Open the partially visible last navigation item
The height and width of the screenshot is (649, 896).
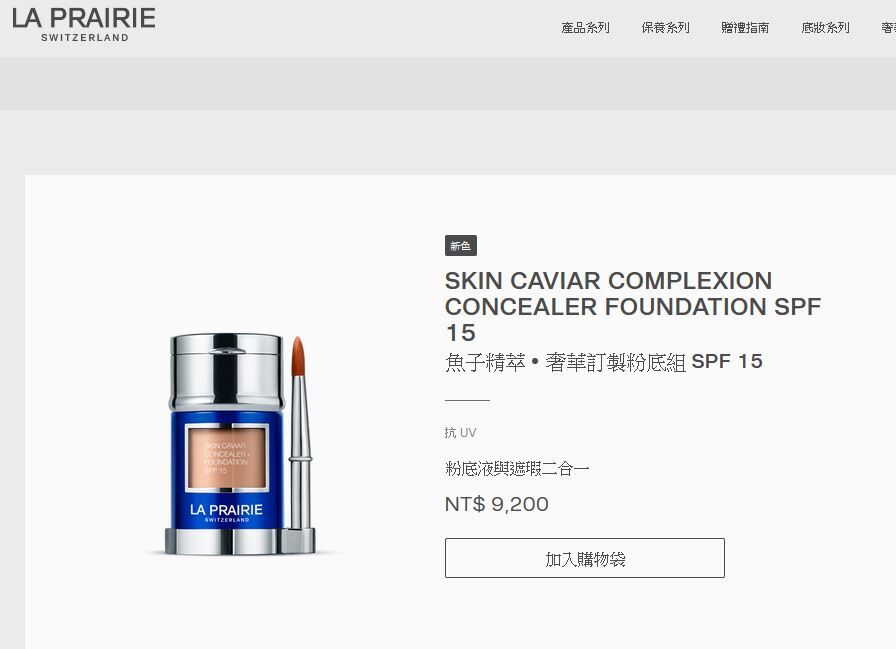[888, 27]
